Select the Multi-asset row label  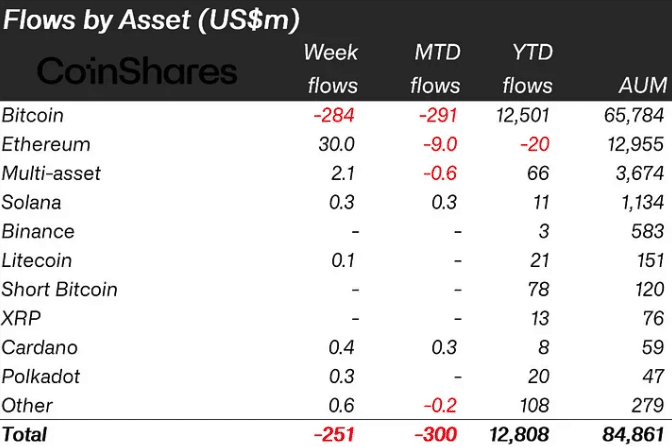[x=51, y=173]
